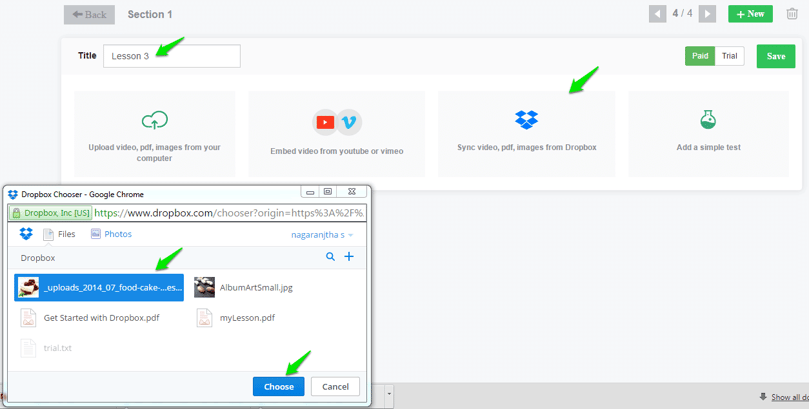Select Get Started with Dropbox.pdf
This screenshot has width=809, height=409.
[x=101, y=318]
